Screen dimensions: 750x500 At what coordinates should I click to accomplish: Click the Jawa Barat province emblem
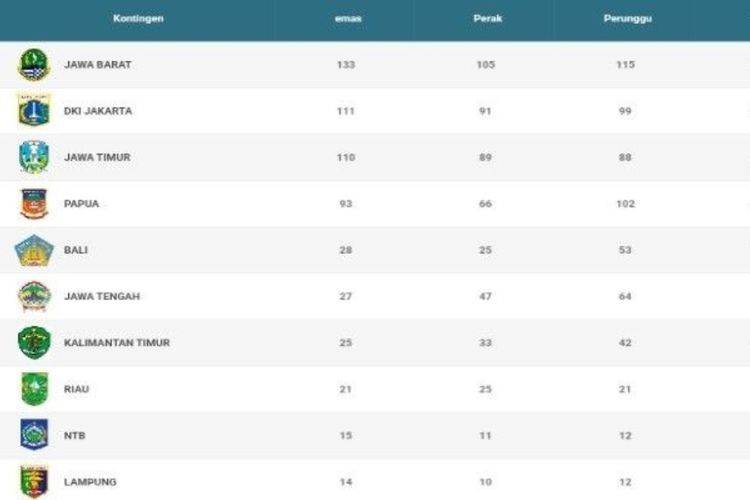[34, 65]
